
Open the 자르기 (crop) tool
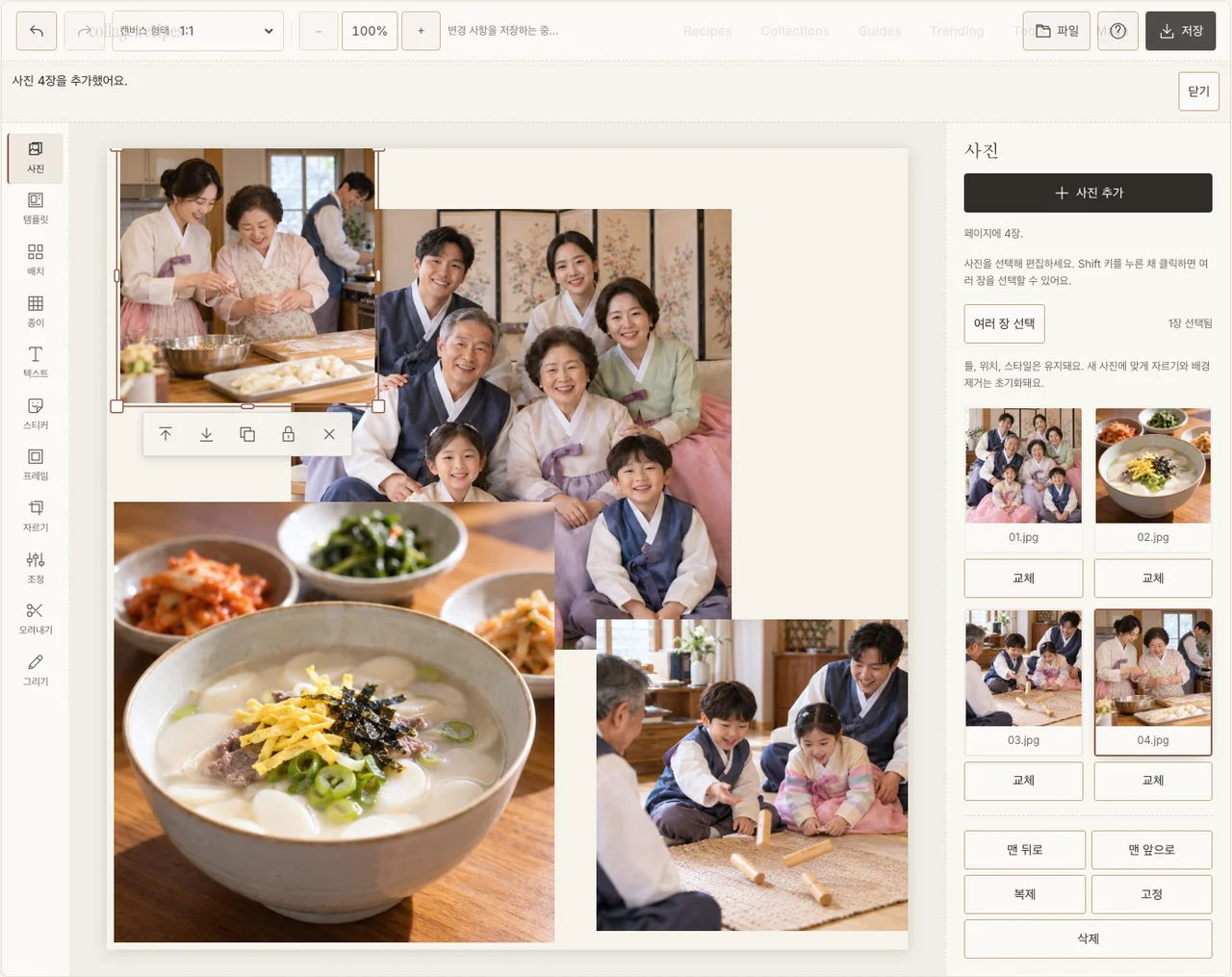coord(36,517)
